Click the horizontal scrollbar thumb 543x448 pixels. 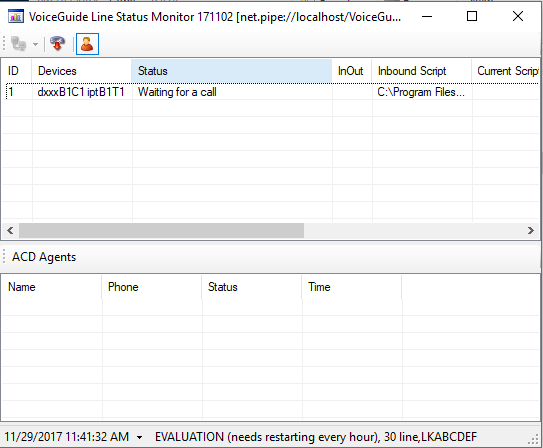pyautogui.click(x=161, y=231)
